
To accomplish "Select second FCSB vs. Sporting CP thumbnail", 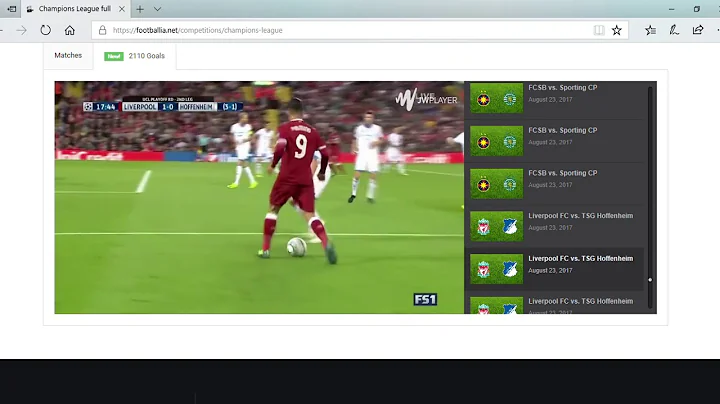I will click(496, 141).
